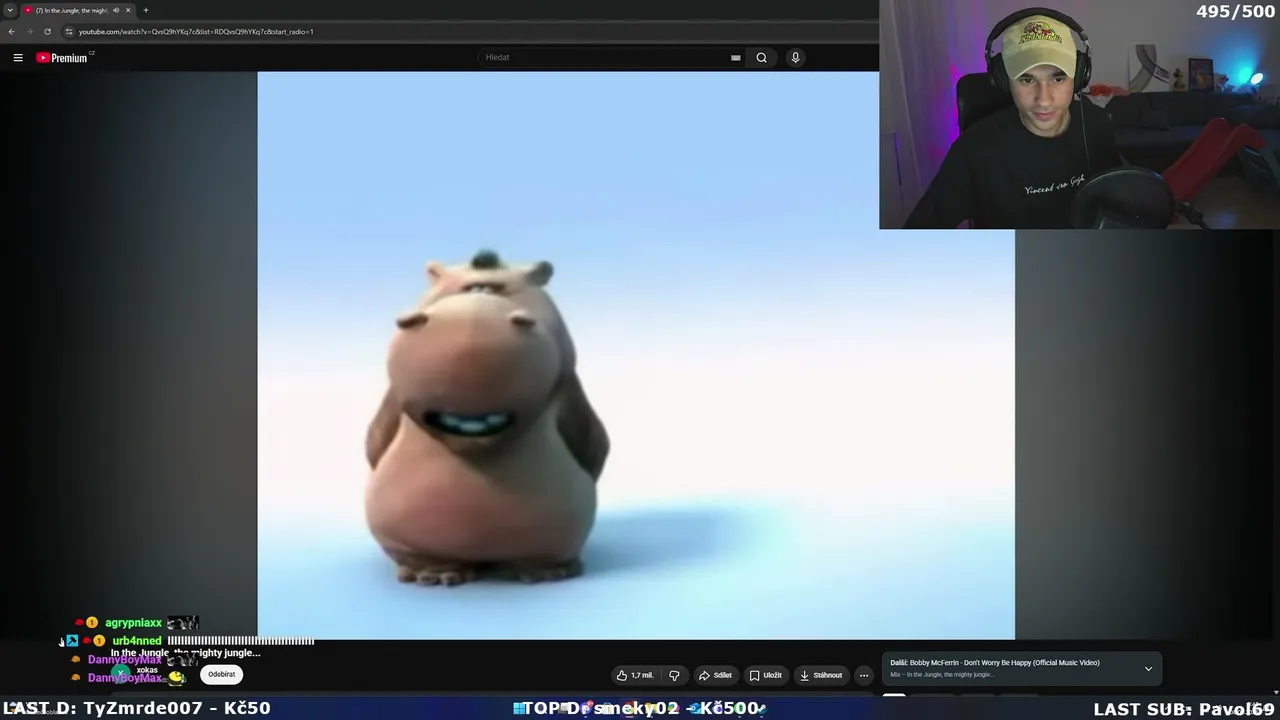Download video with Stáhnout button
Image resolution: width=1280 pixels, height=720 pixels.
tap(821, 675)
